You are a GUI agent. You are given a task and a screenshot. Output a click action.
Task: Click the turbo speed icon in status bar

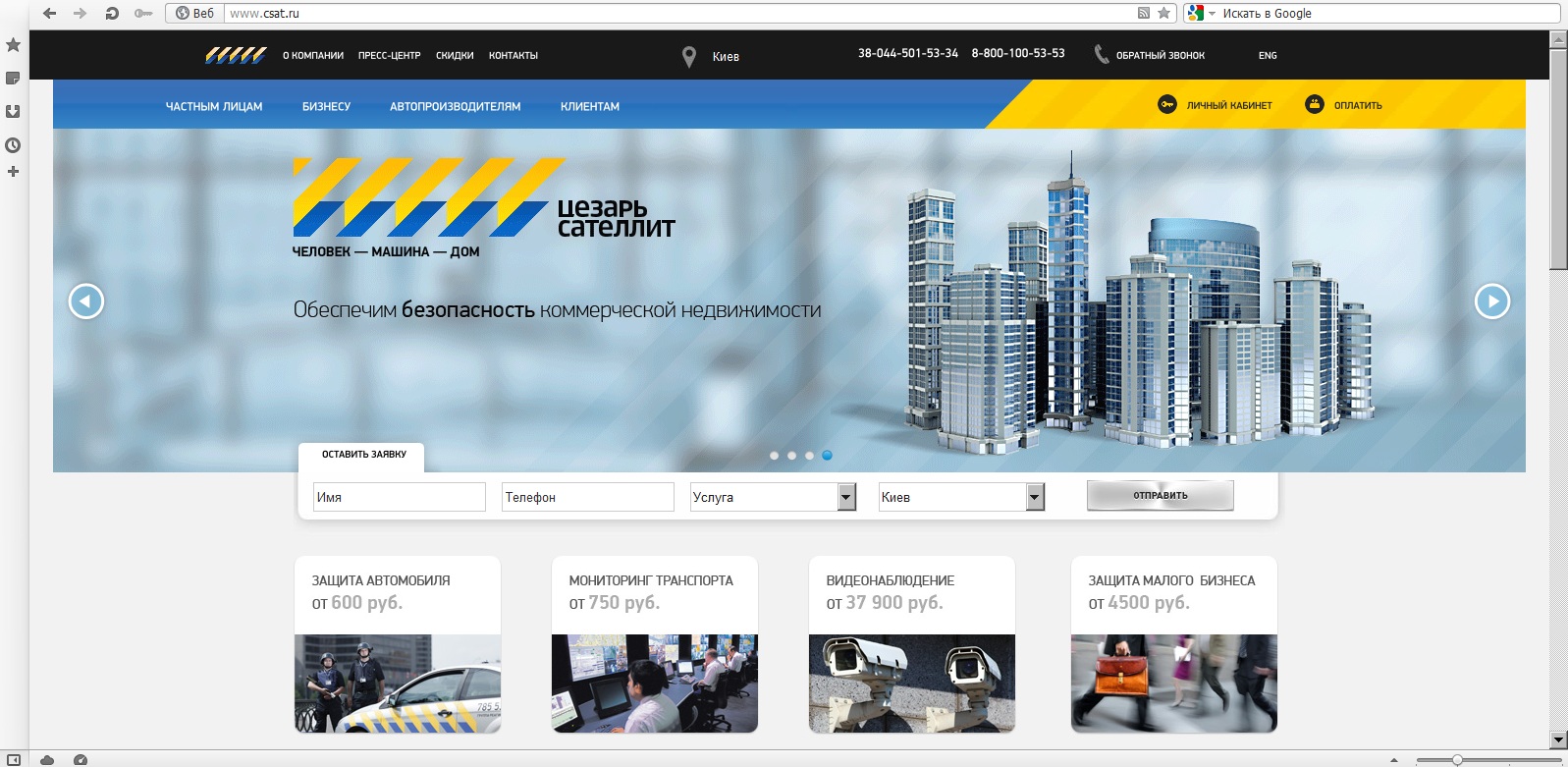81,760
